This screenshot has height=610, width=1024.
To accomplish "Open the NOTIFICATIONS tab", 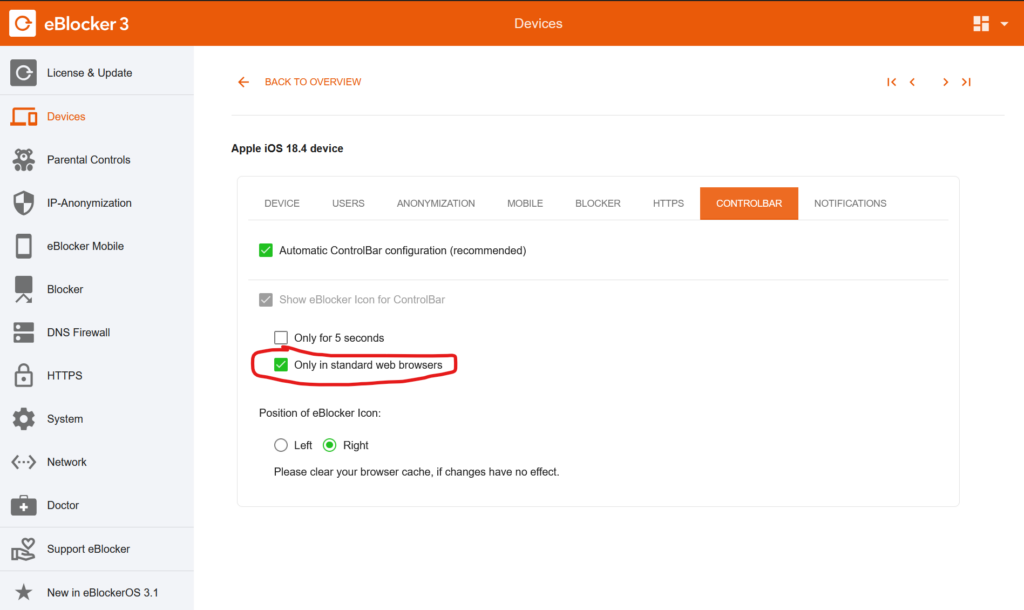I will (x=850, y=203).
